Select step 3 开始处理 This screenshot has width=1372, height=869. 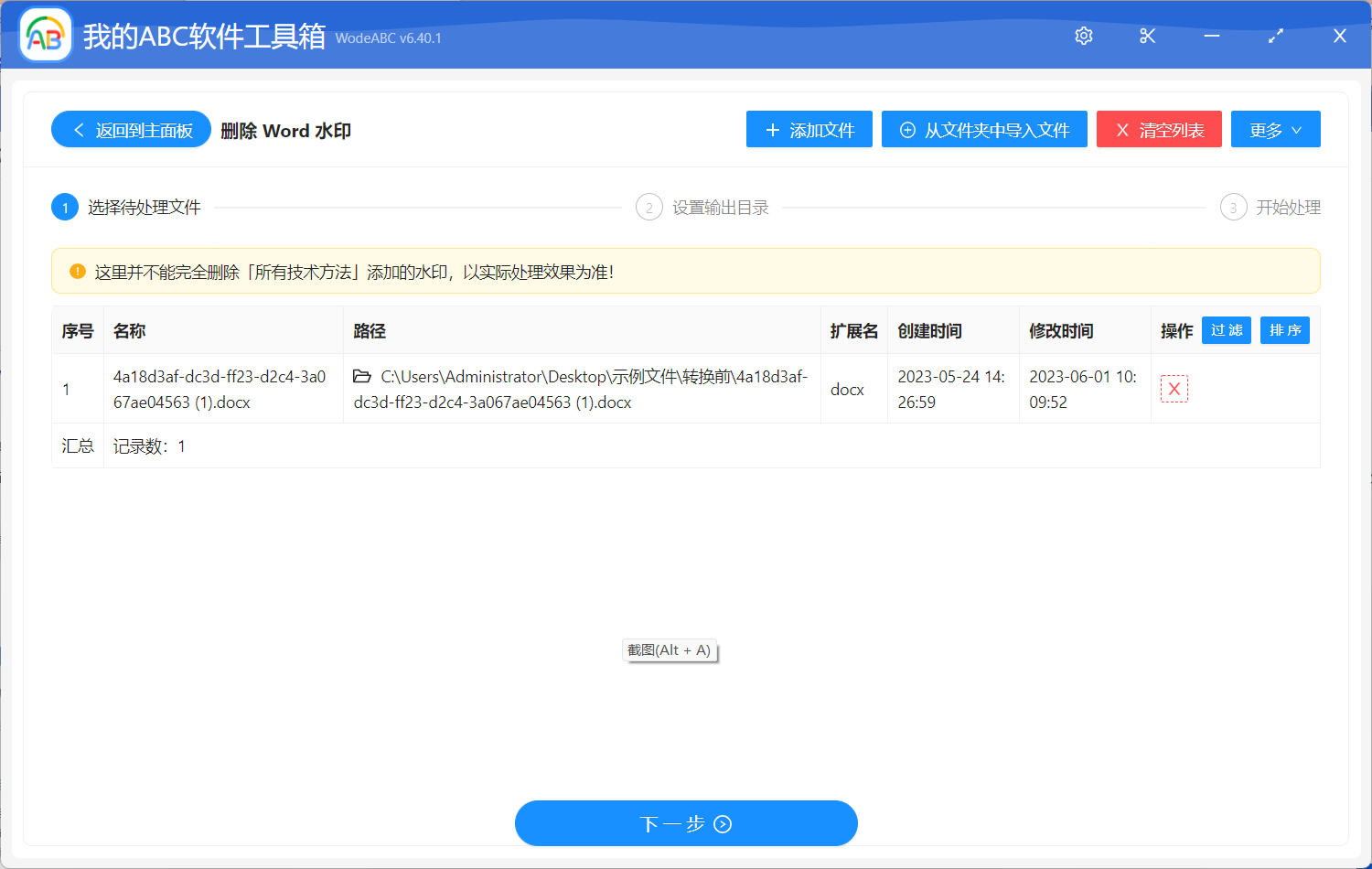[x=1233, y=207]
